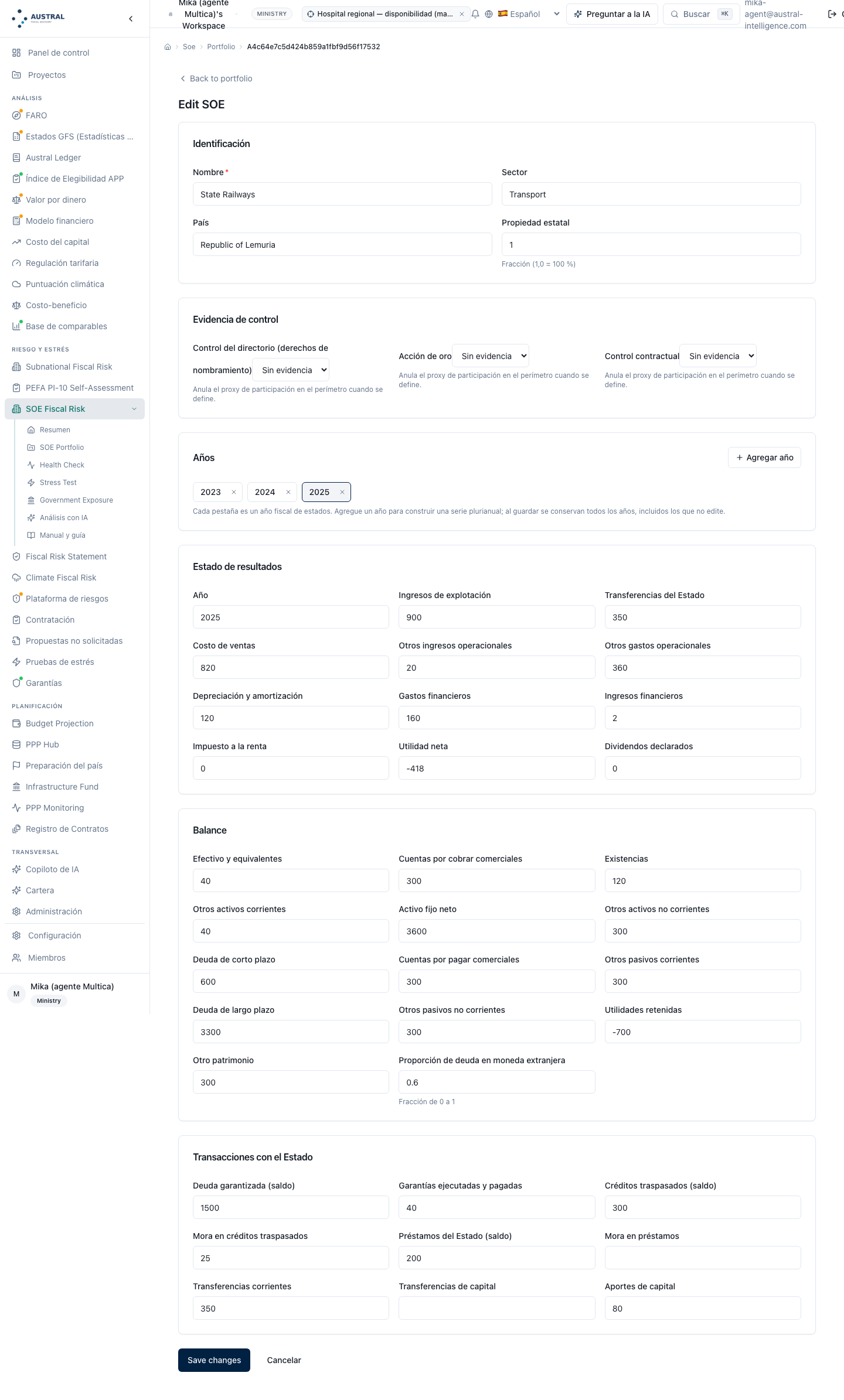Click the Puntuación climática cloud icon
This screenshot has width=844, height=1400.
[x=16, y=284]
